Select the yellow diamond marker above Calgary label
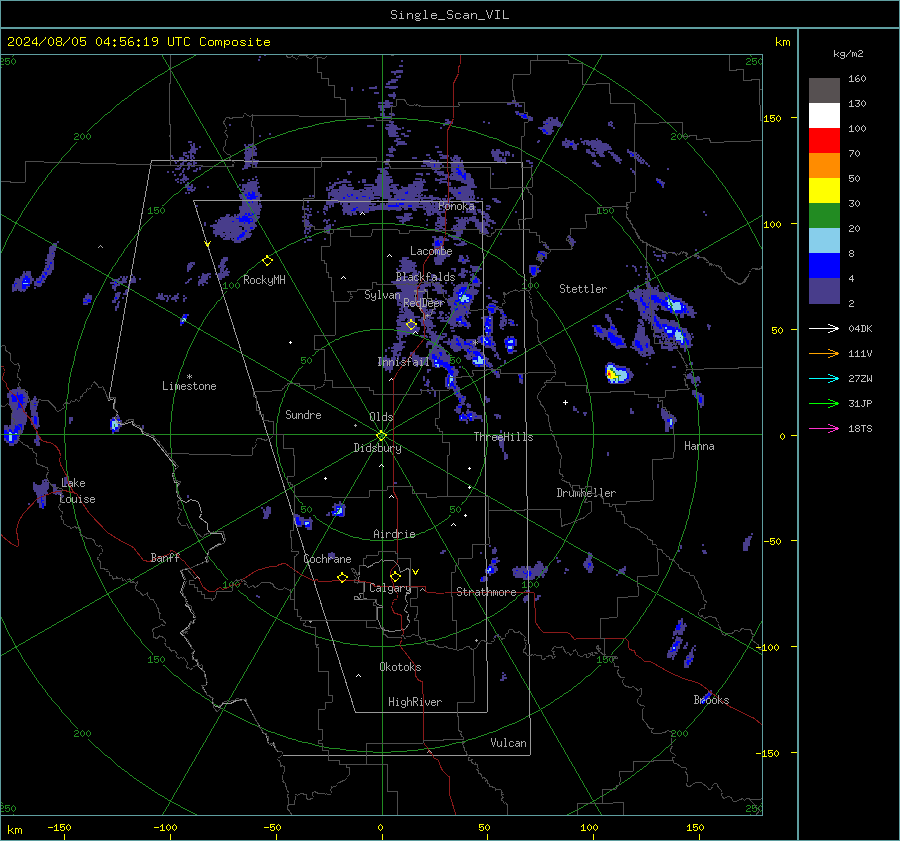This screenshot has height=841, width=900. pyautogui.click(x=395, y=576)
